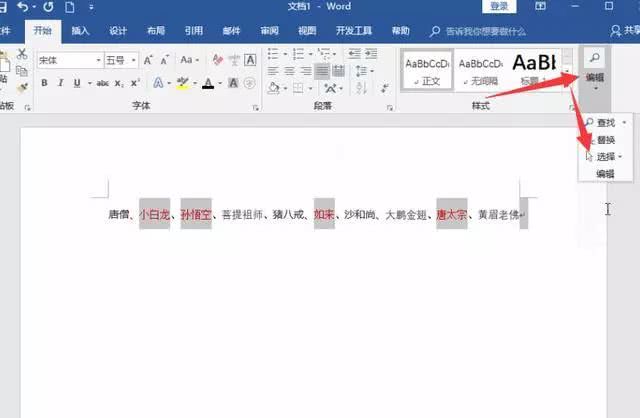Open the 审阅 ribbon tab

tap(269, 31)
